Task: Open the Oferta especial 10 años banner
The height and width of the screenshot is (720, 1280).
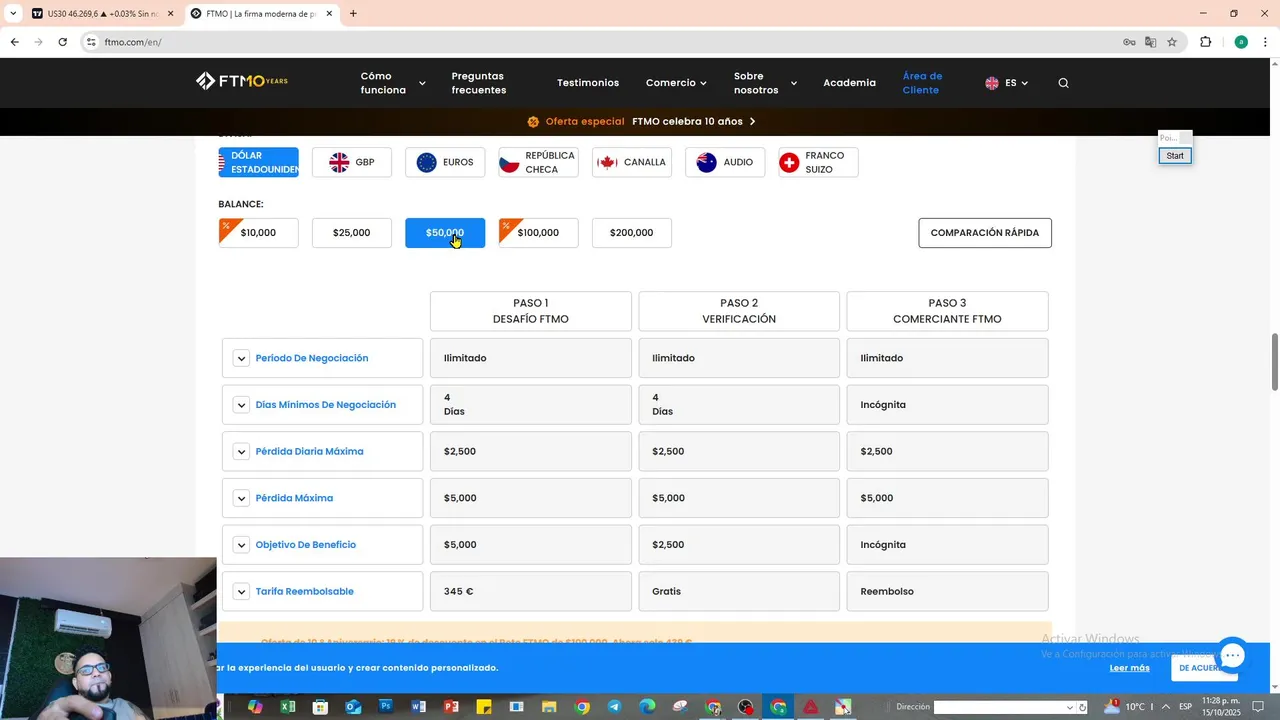Action: click(641, 121)
